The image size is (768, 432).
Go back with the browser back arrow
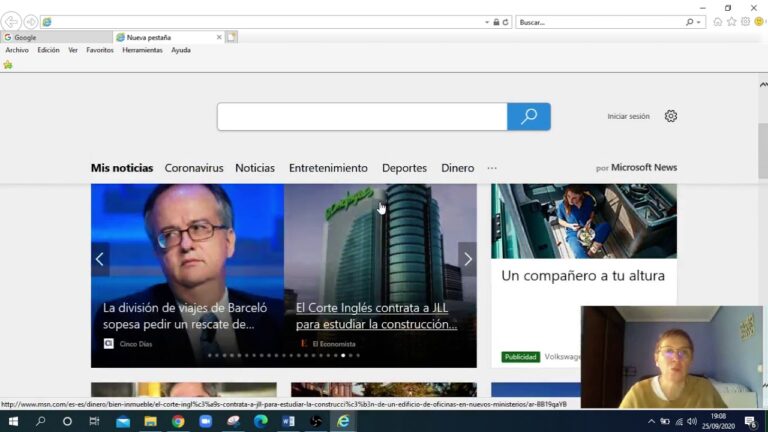point(11,22)
